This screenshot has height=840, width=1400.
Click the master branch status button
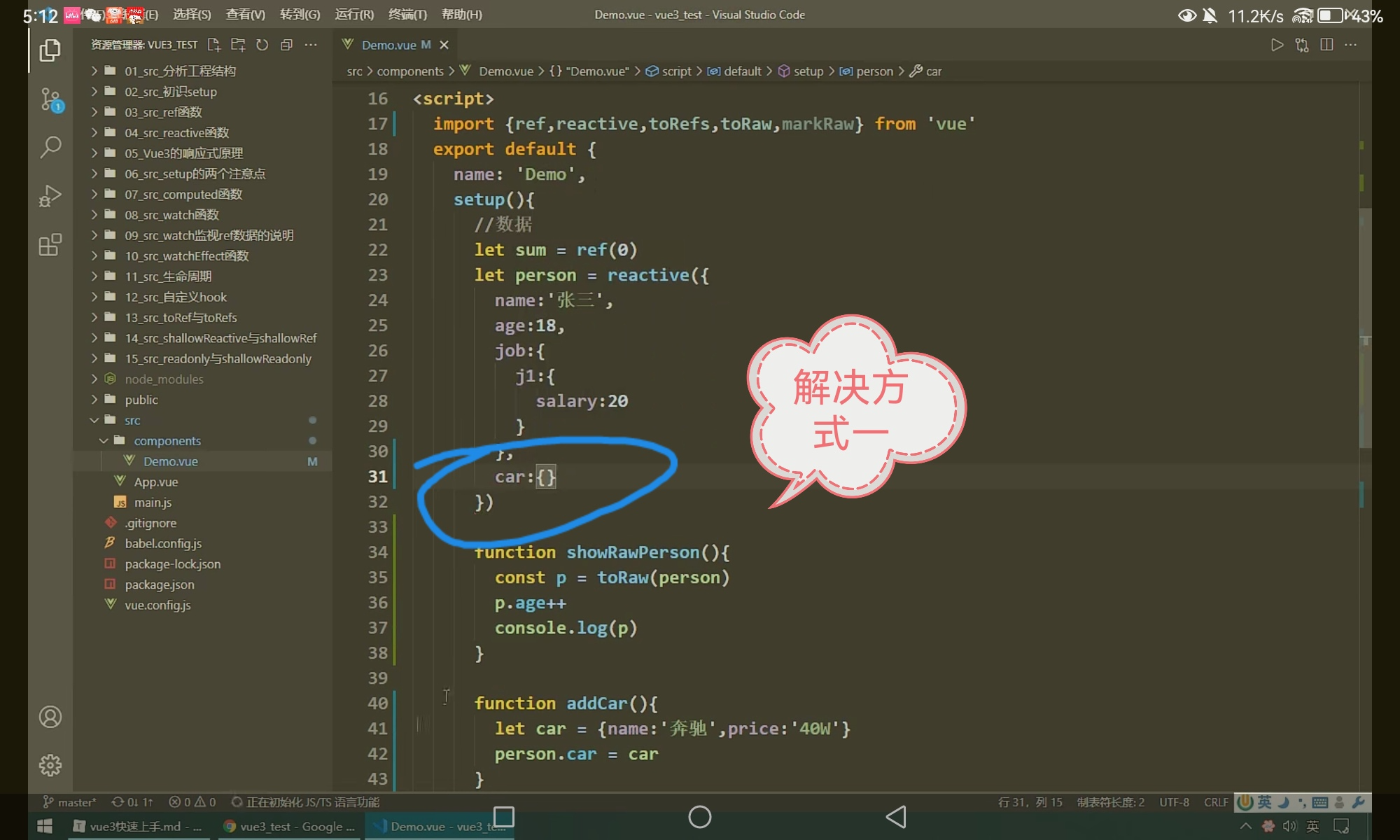(x=70, y=802)
